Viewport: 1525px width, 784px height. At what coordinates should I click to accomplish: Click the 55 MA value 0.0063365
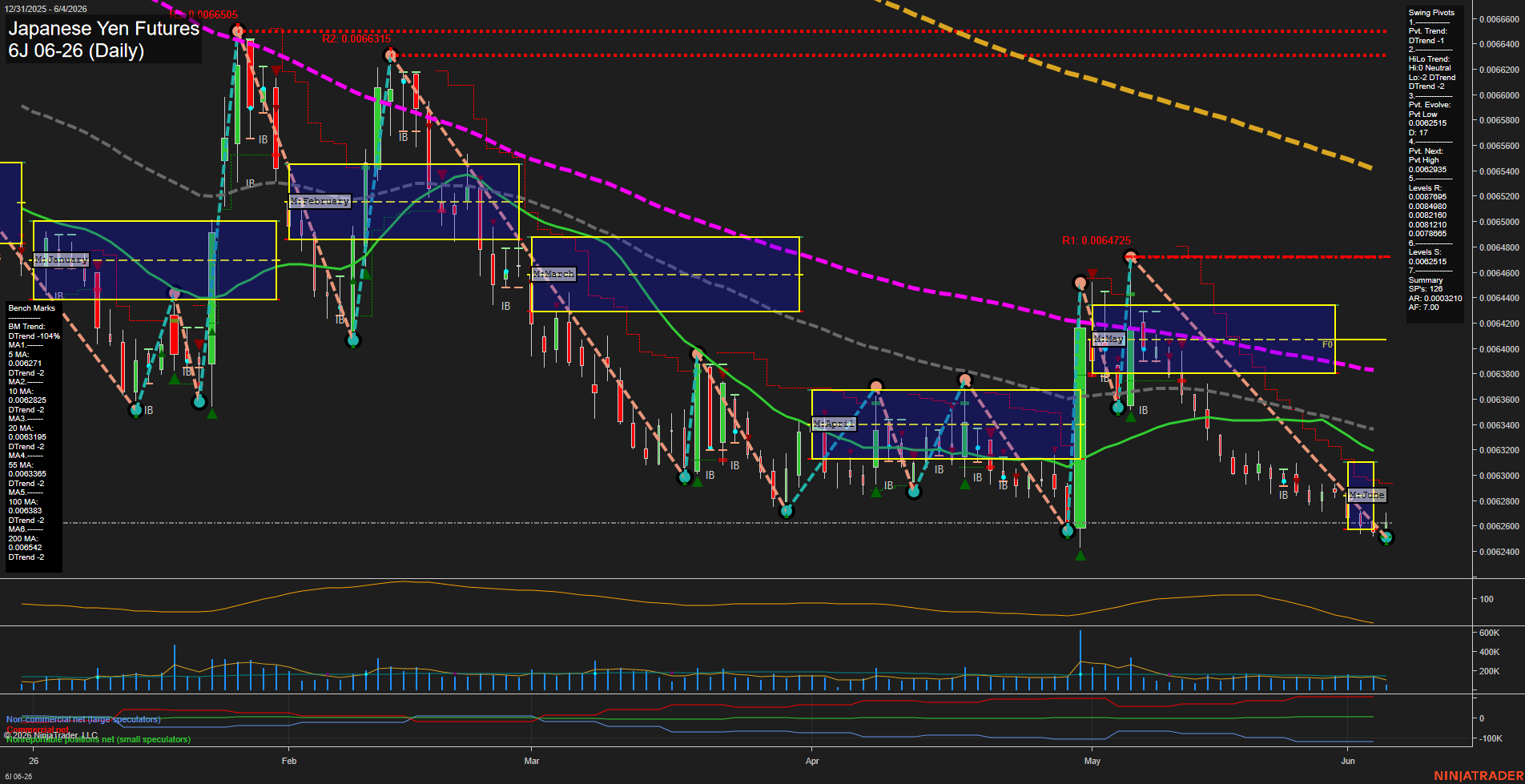click(x=27, y=474)
